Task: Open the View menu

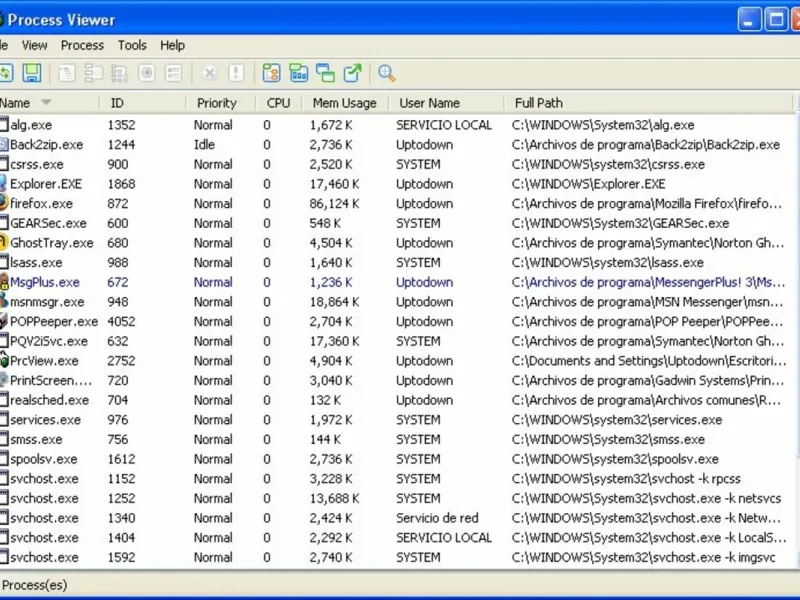Action: [x=34, y=45]
